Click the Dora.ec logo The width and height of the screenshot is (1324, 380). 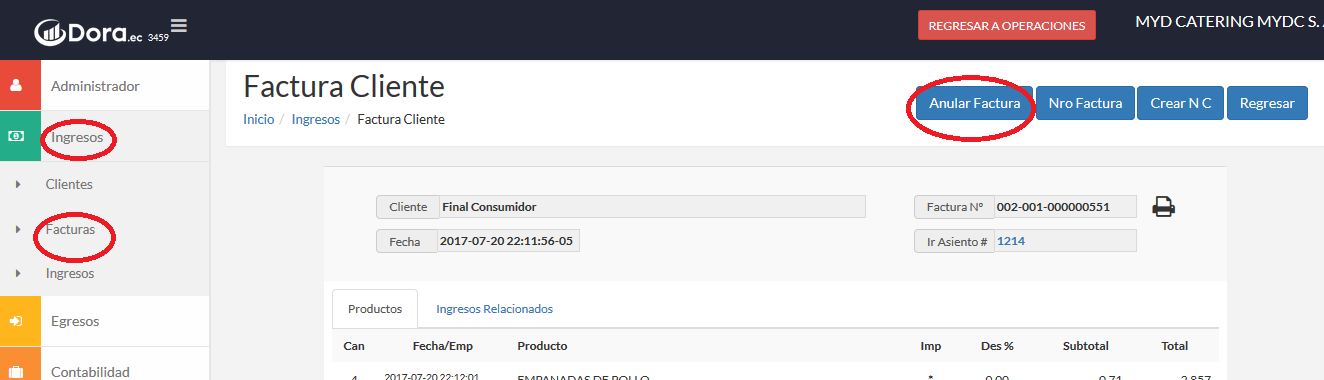pyautogui.click(x=90, y=32)
